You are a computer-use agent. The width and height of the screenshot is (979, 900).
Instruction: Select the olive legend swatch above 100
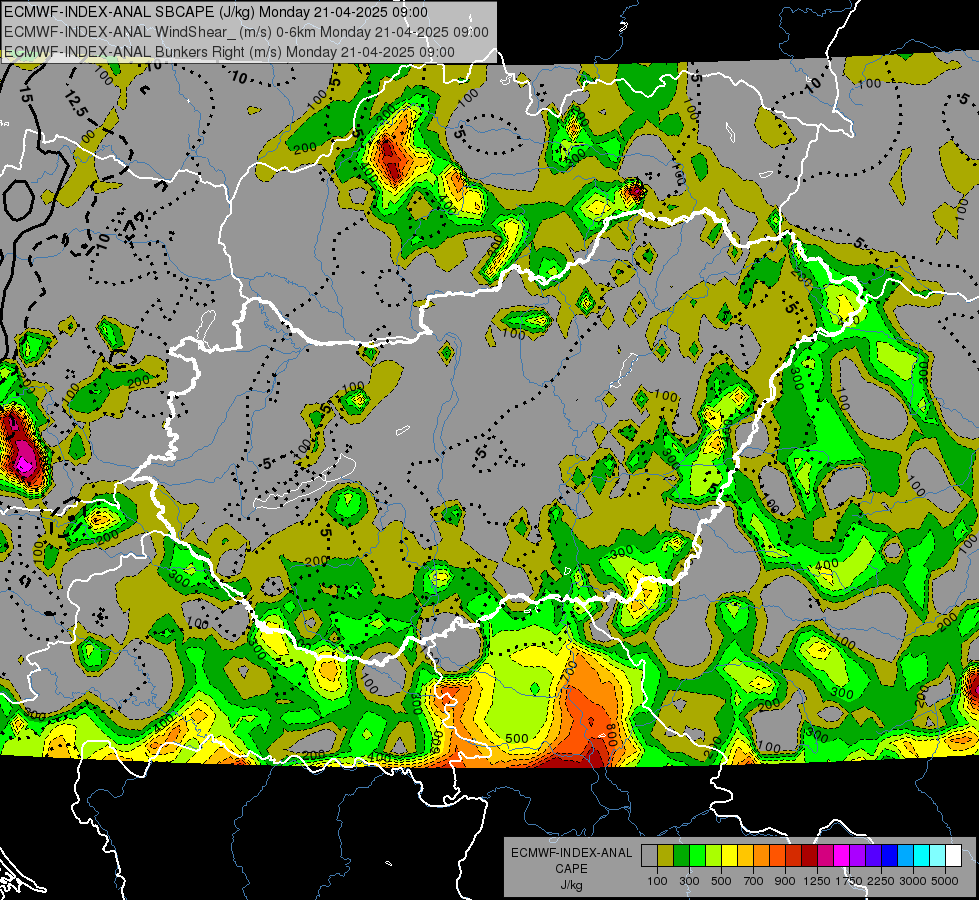click(666, 856)
